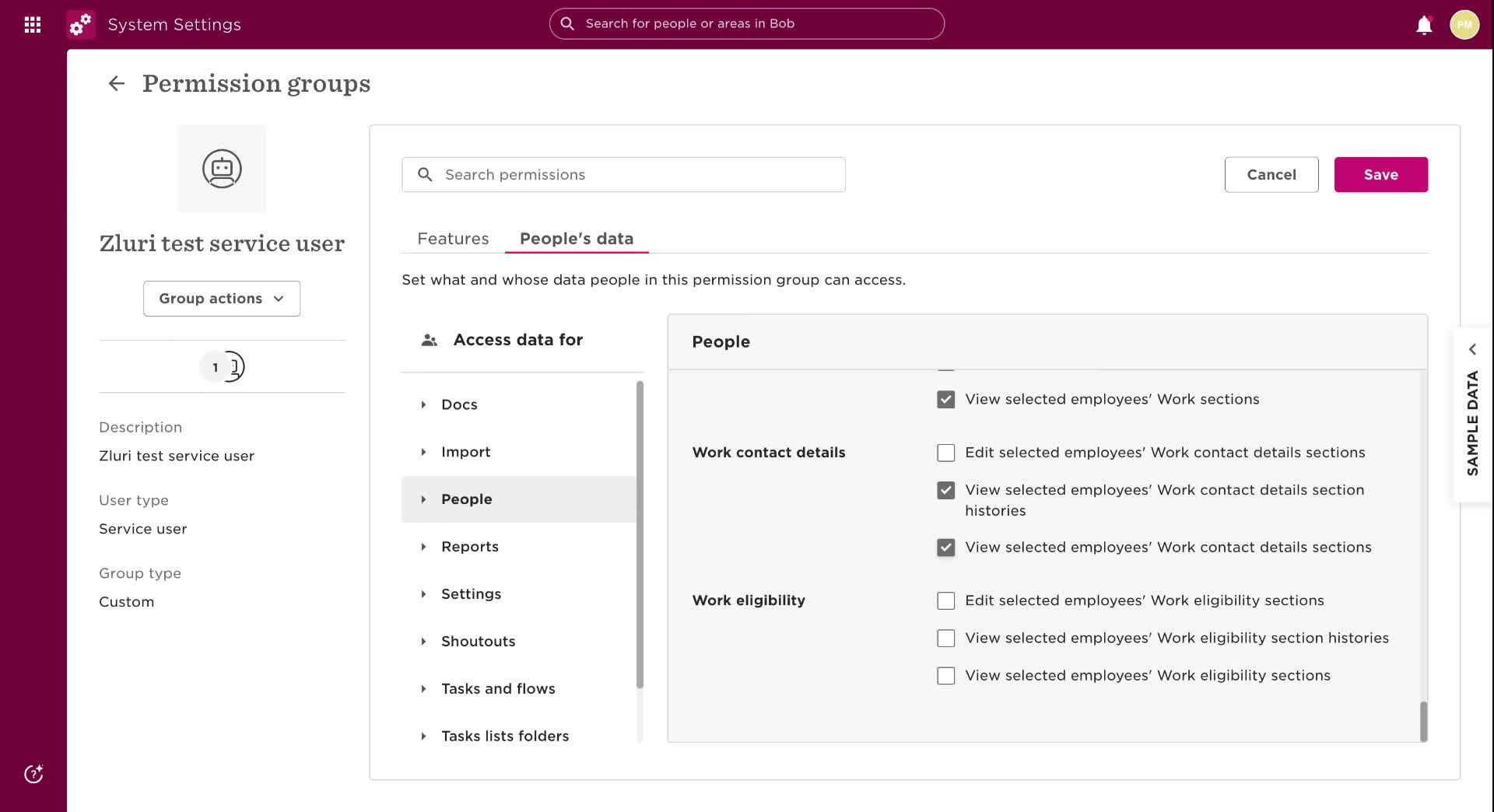Expand the Settings category arrow

click(423, 594)
